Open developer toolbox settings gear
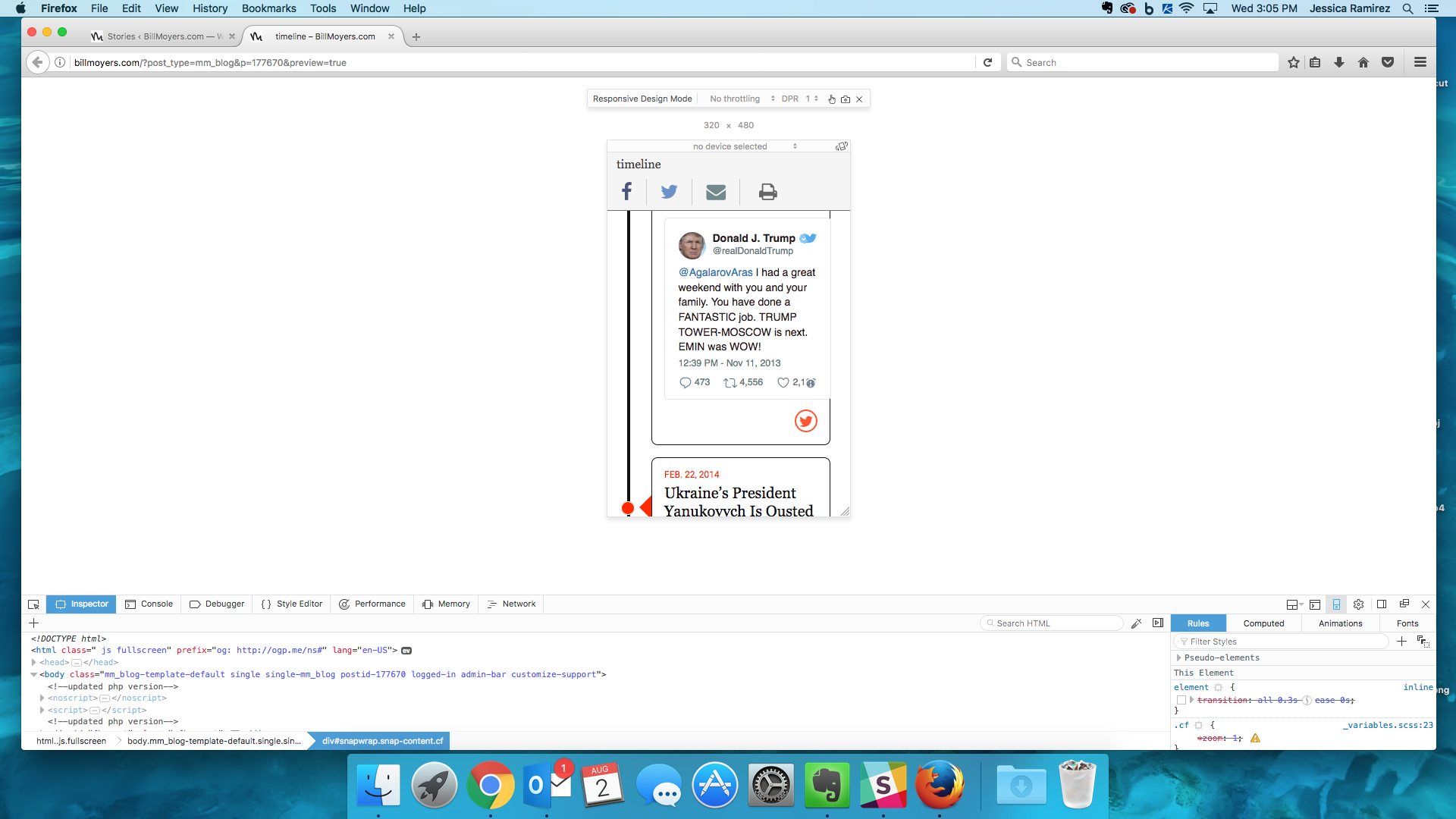 (x=1358, y=604)
